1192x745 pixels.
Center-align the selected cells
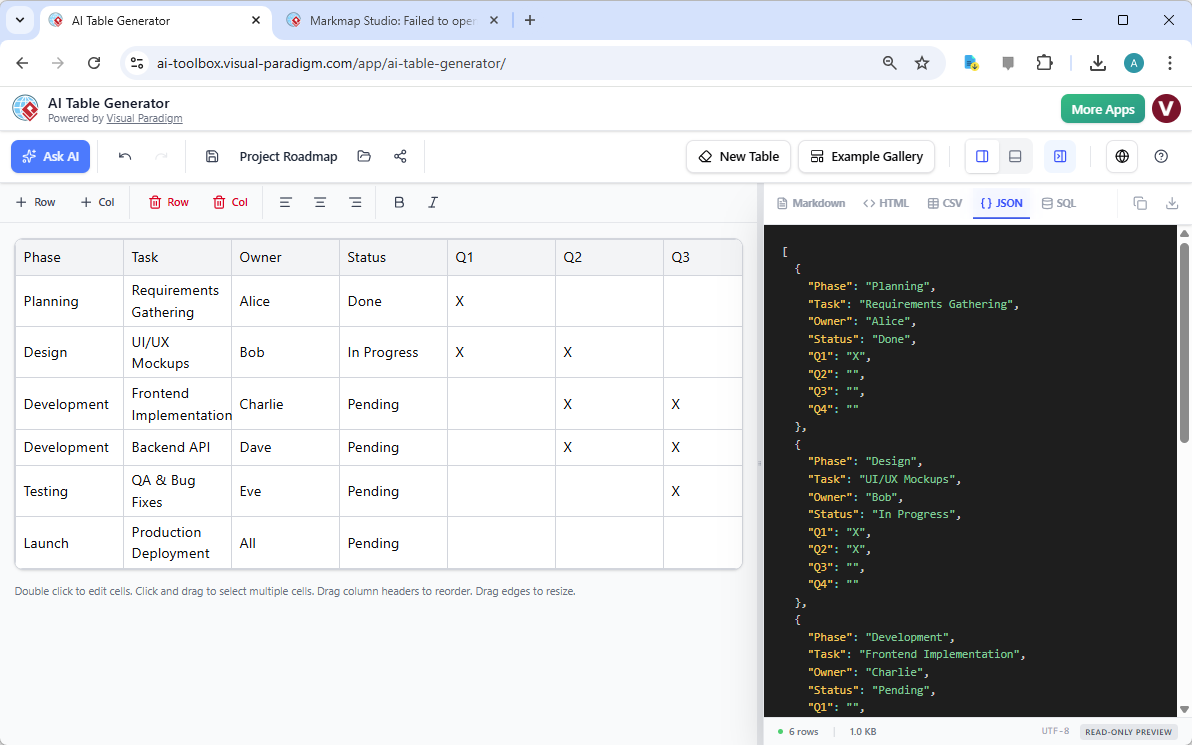320,202
